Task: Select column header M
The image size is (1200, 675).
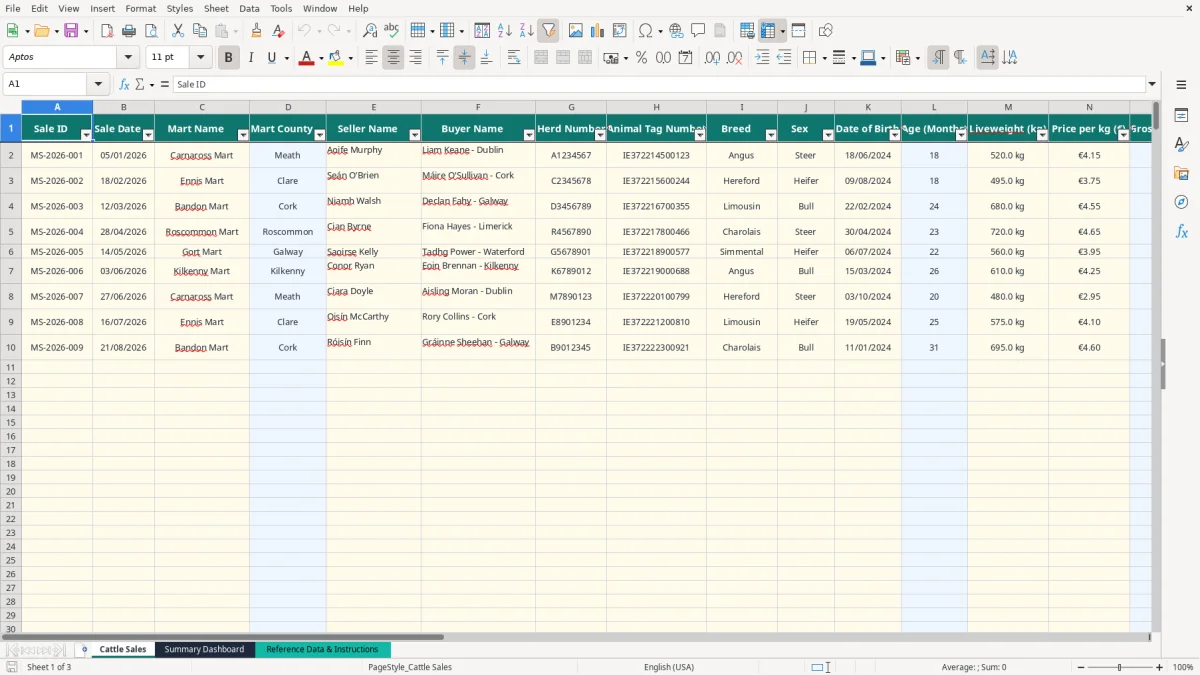Action: click(x=1008, y=107)
